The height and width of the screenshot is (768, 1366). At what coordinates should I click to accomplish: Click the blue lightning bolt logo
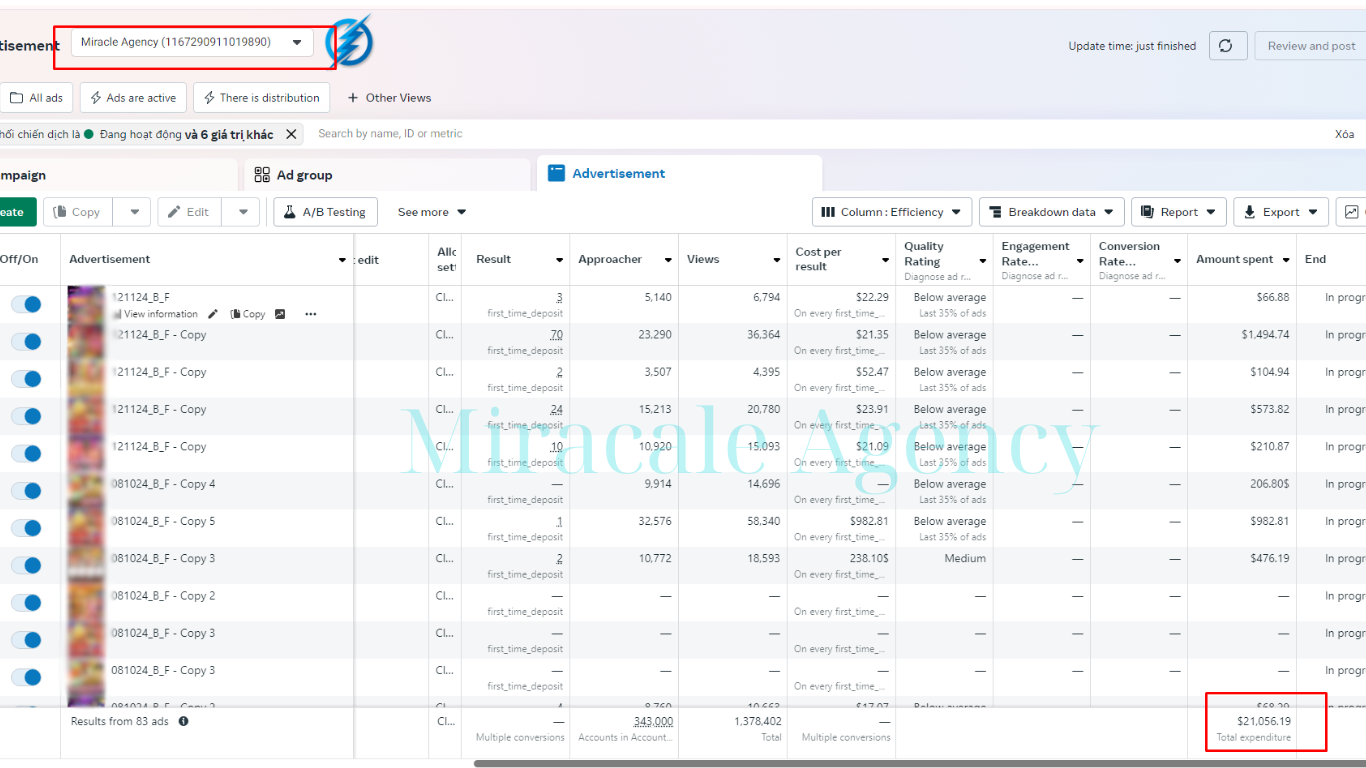350,42
